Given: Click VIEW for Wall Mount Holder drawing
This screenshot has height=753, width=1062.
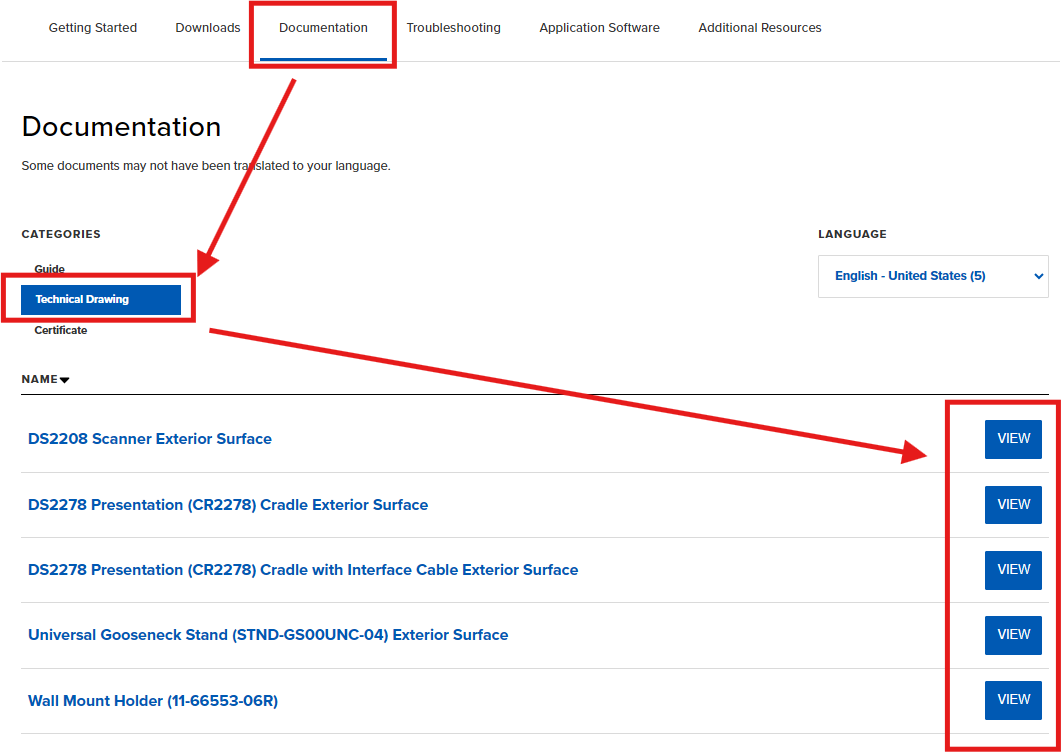Looking at the screenshot, I should pyautogui.click(x=1013, y=700).
